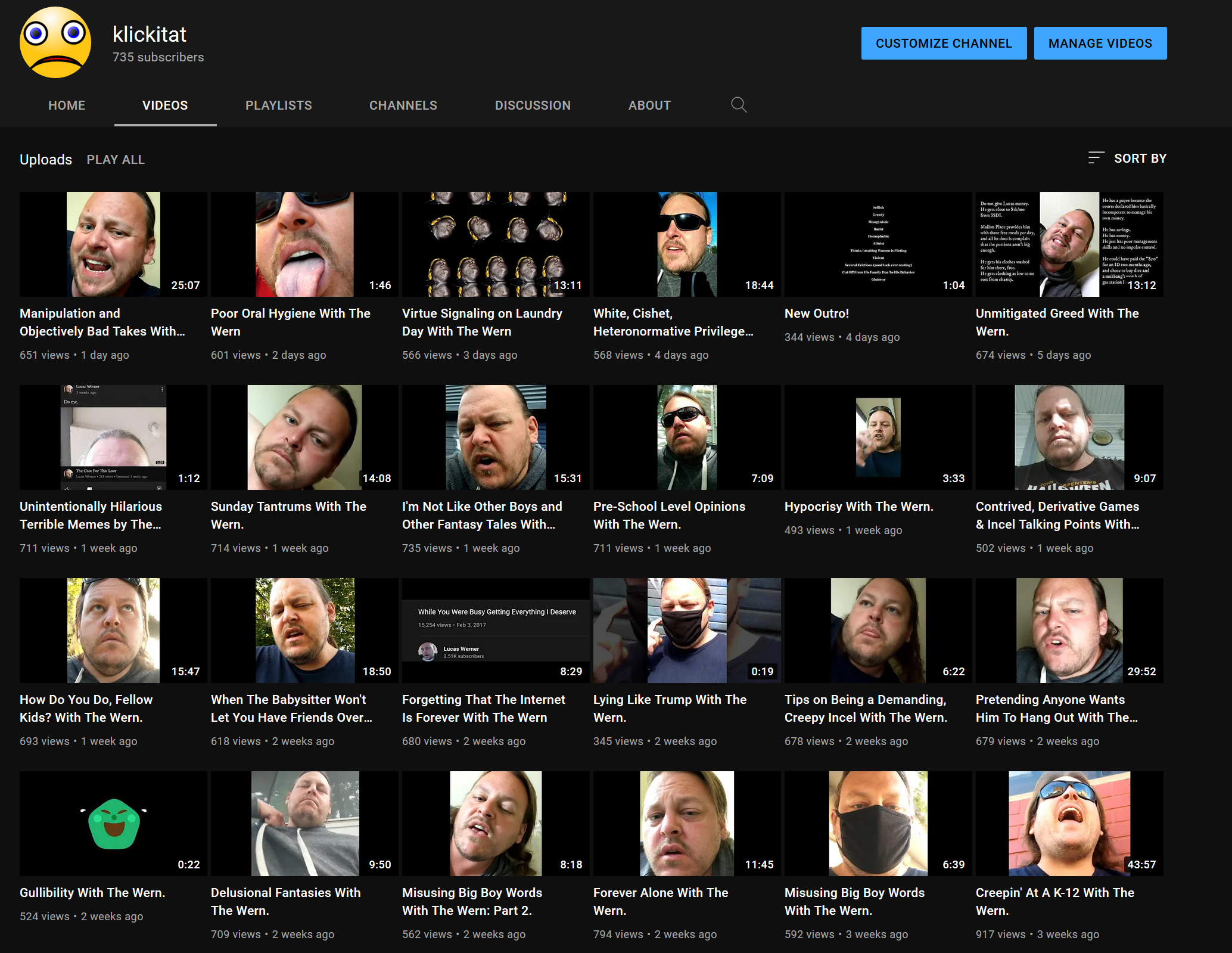Viewport: 1232px width, 953px height.
Task: Open the Home tab
Action: [67, 105]
